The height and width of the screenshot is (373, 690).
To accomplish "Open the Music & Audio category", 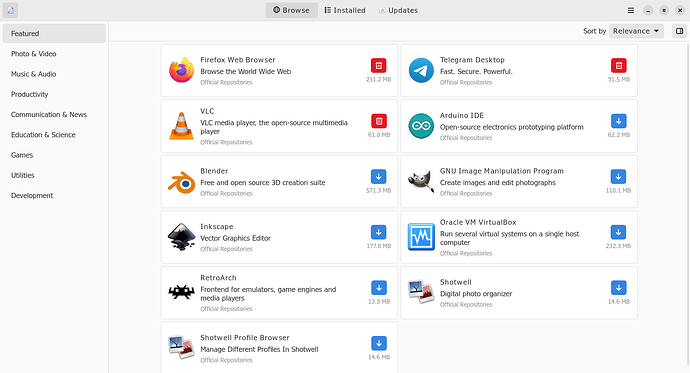I will 54,74.
